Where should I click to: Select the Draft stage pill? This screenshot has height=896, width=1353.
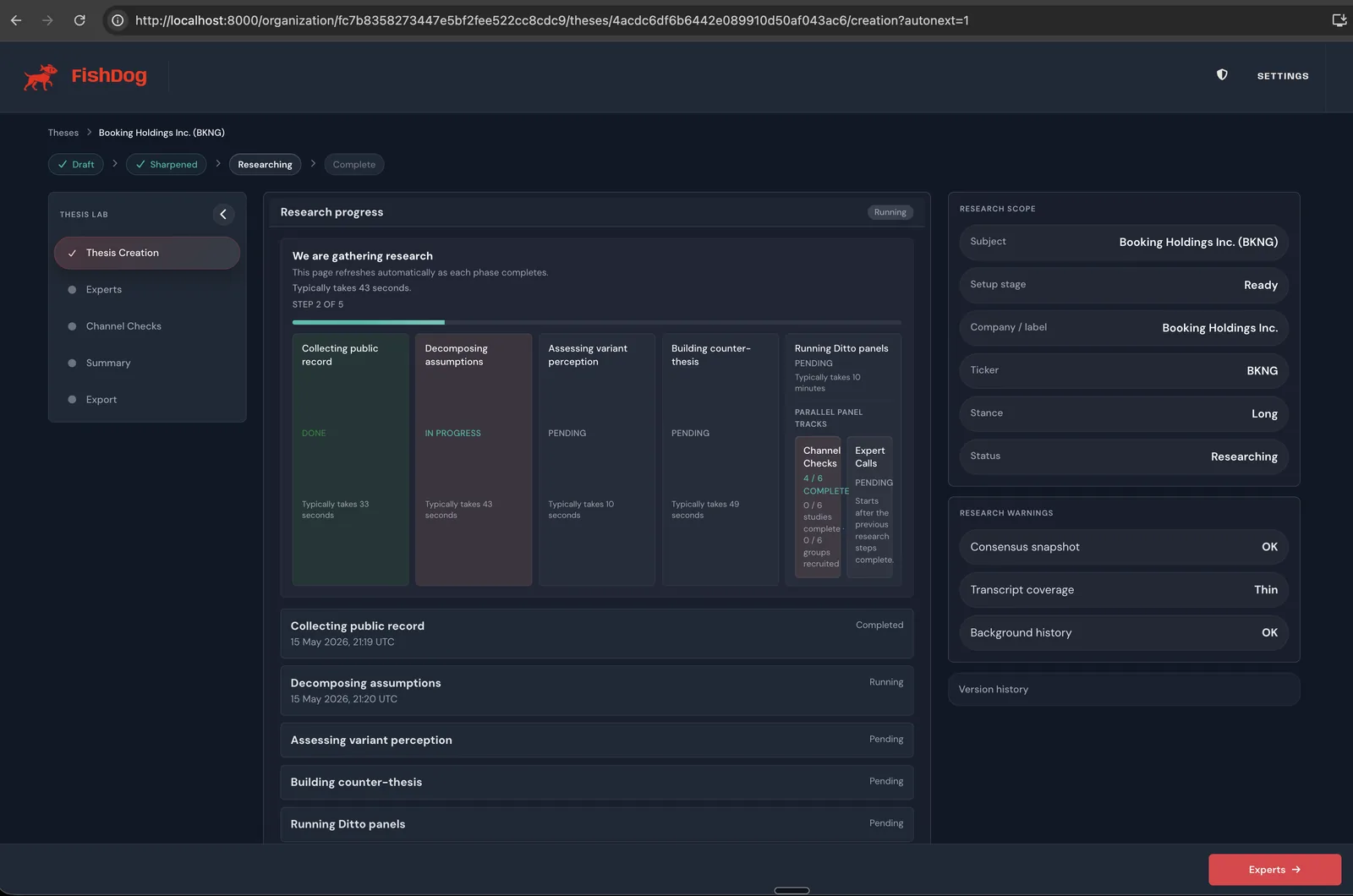76,164
